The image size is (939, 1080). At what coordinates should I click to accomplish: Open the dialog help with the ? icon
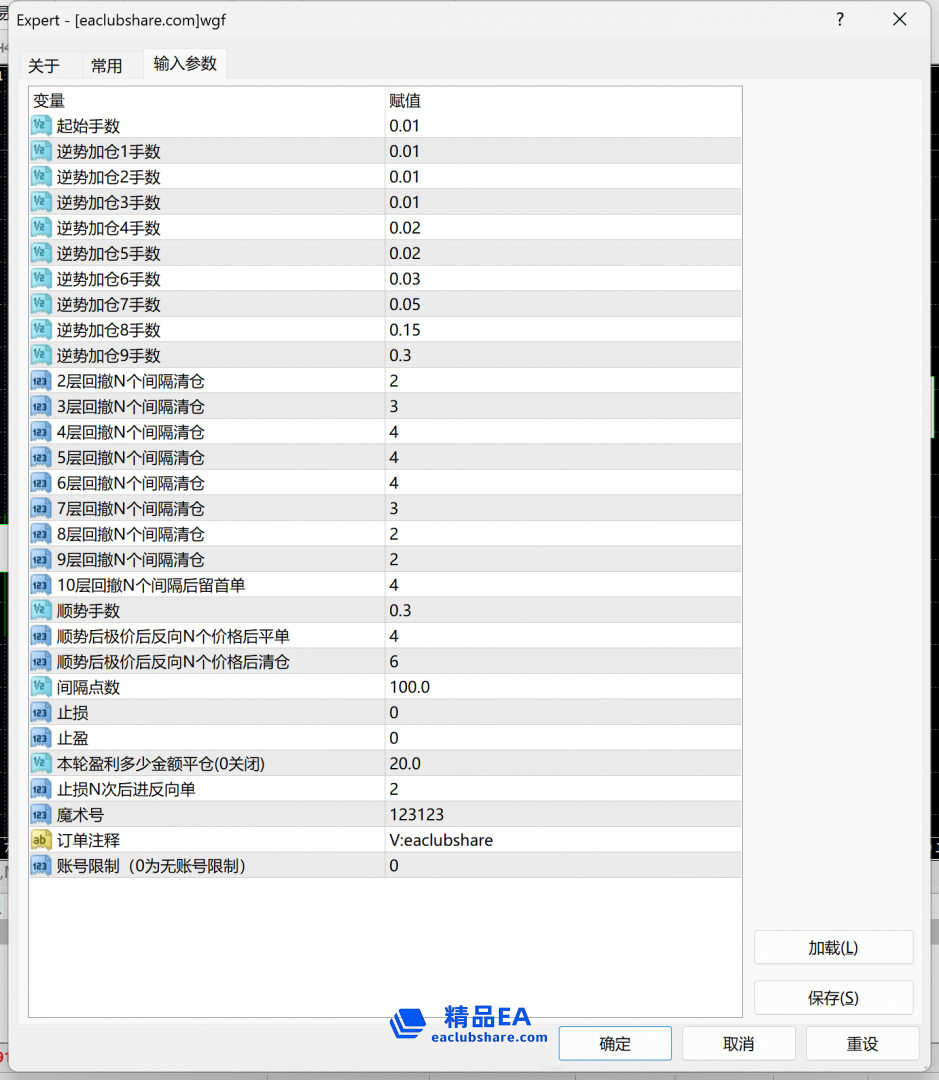click(840, 19)
